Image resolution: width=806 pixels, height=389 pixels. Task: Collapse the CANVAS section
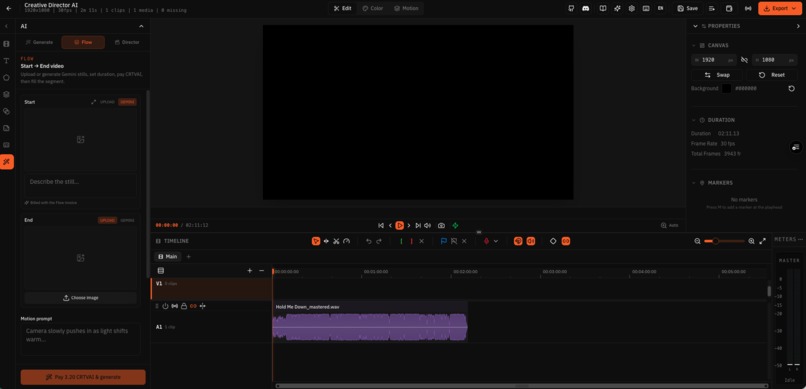coord(694,45)
